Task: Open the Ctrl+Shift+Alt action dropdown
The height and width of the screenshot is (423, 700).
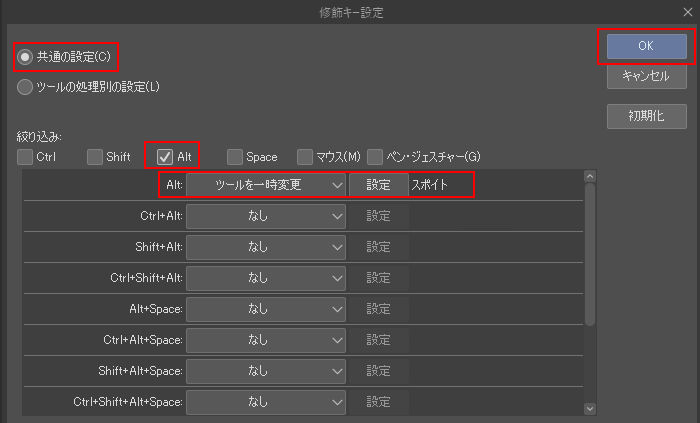Action: 266,278
